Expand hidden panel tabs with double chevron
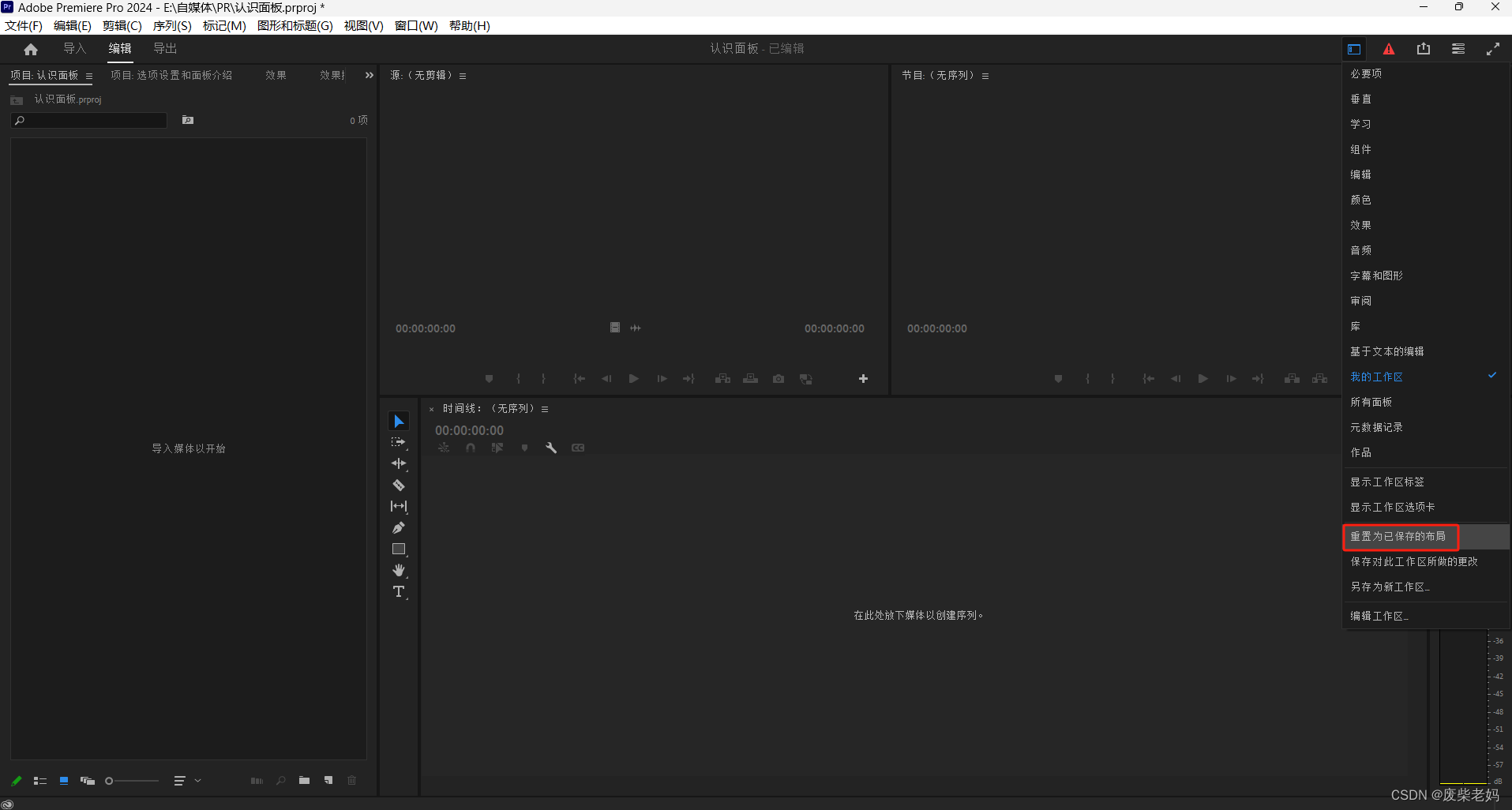The image size is (1512, 810). (370, 75)
